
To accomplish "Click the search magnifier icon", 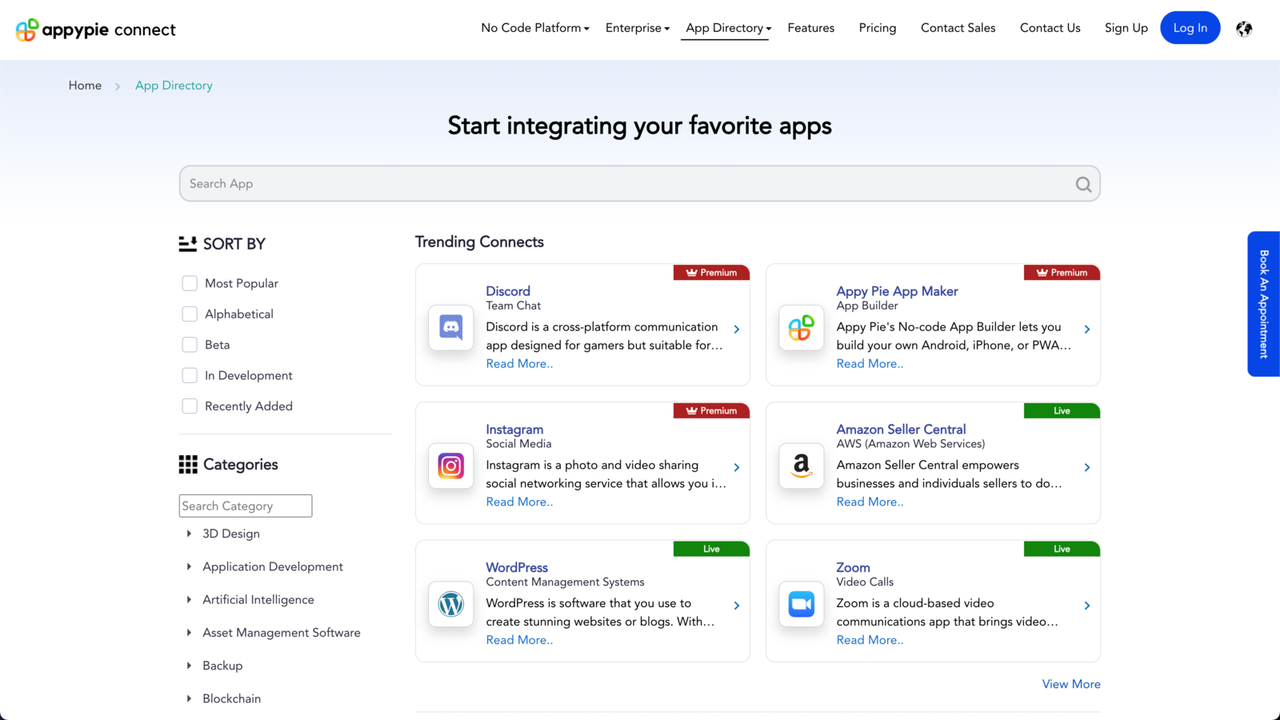I will (1083, 184).
